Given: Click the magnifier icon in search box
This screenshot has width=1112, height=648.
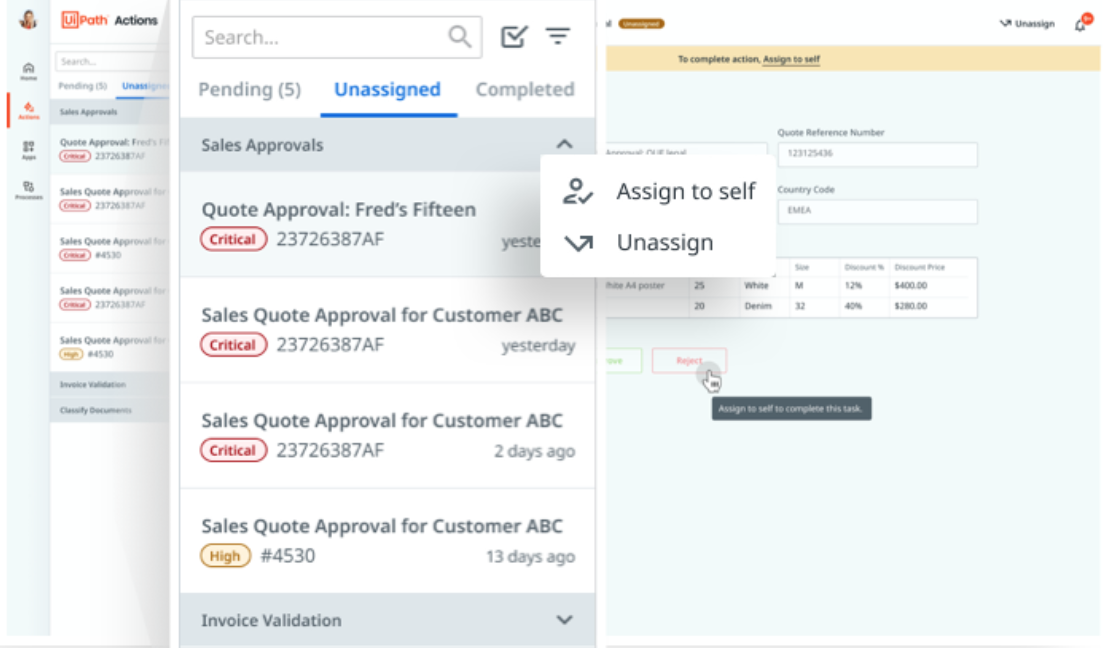Looking at the screenshot, I should pyautogui.click(x=459, y=37).
